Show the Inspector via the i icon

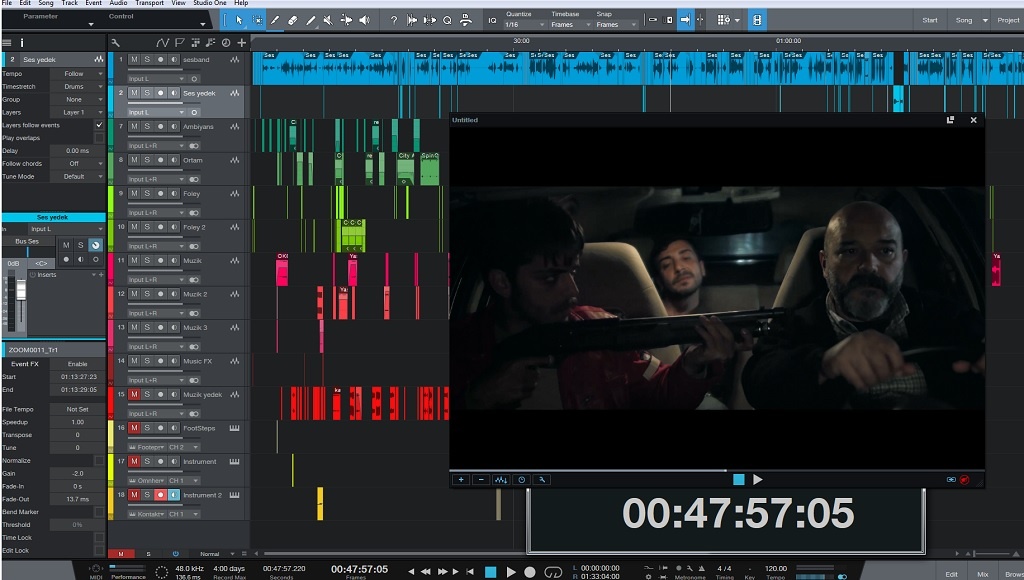pos(22,43)
